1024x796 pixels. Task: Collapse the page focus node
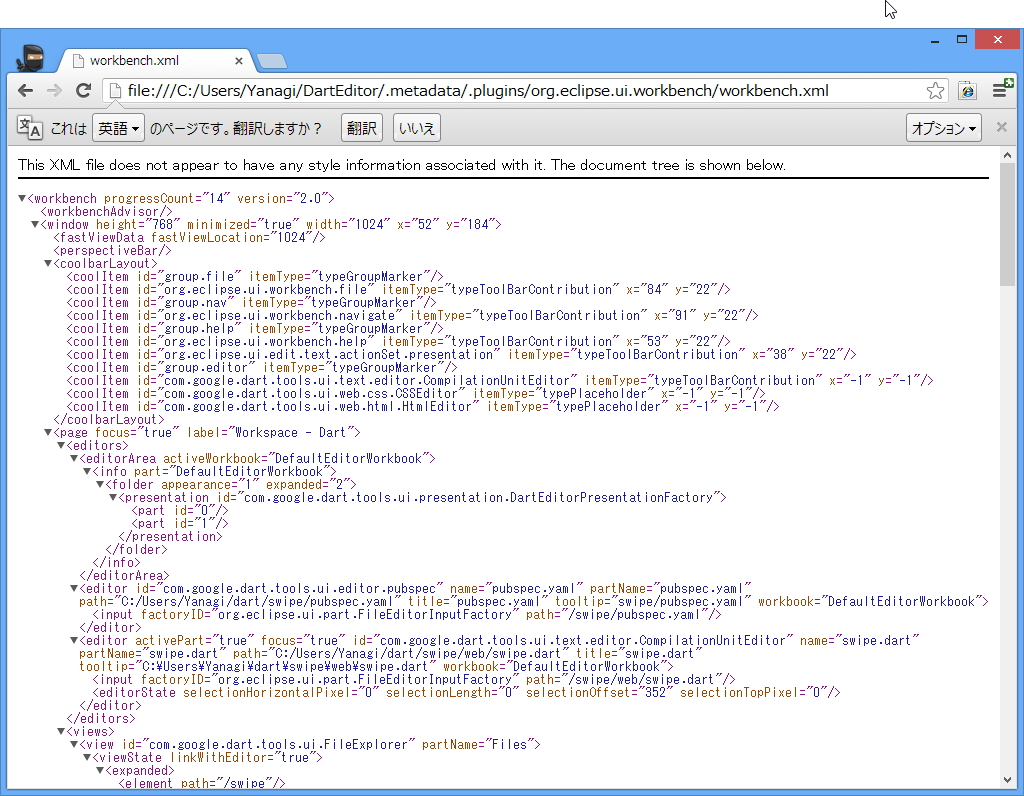tap(48, 432)
